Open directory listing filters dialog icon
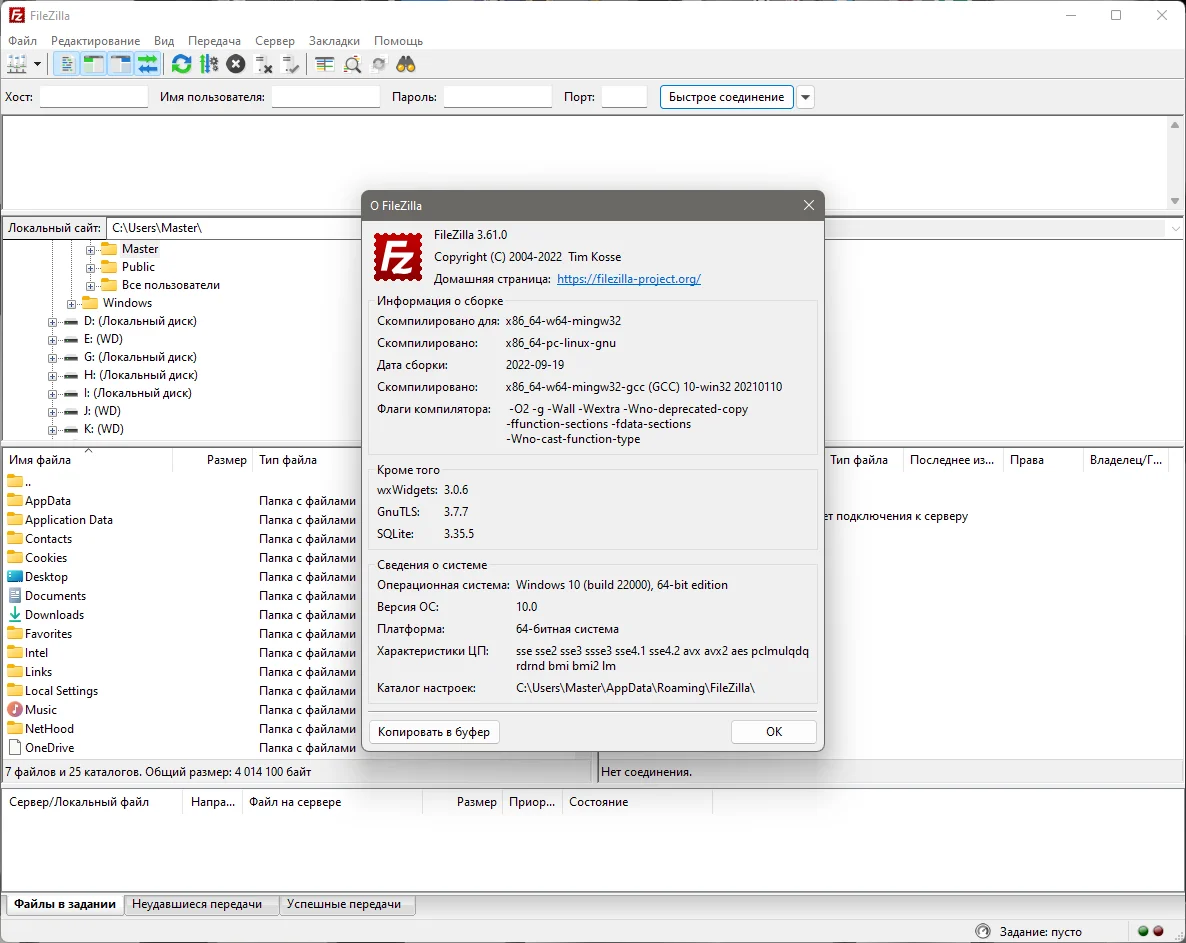The height and width of the screenshot is (943, 1186). [324, 64]
